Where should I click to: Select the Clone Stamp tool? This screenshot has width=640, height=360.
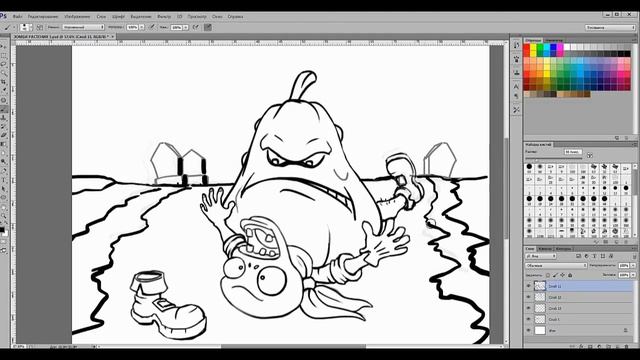(4, 118)
